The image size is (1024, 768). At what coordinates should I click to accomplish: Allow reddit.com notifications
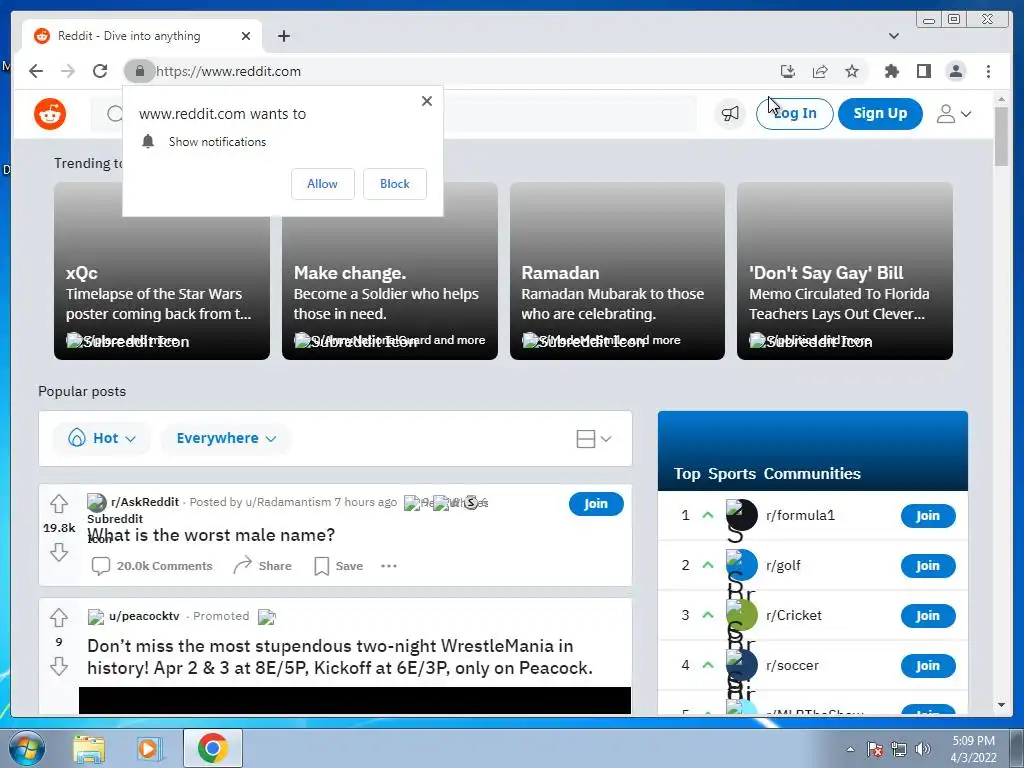(323, 184)
